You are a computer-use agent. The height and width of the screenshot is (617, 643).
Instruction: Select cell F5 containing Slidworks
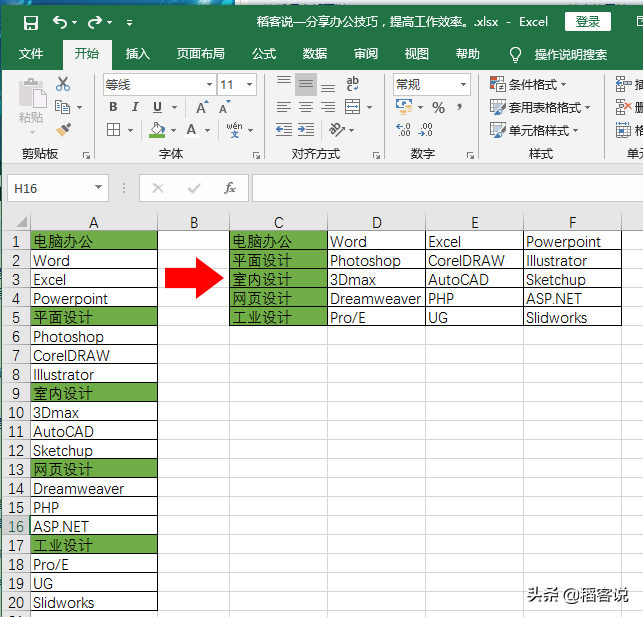pos(572,317)
